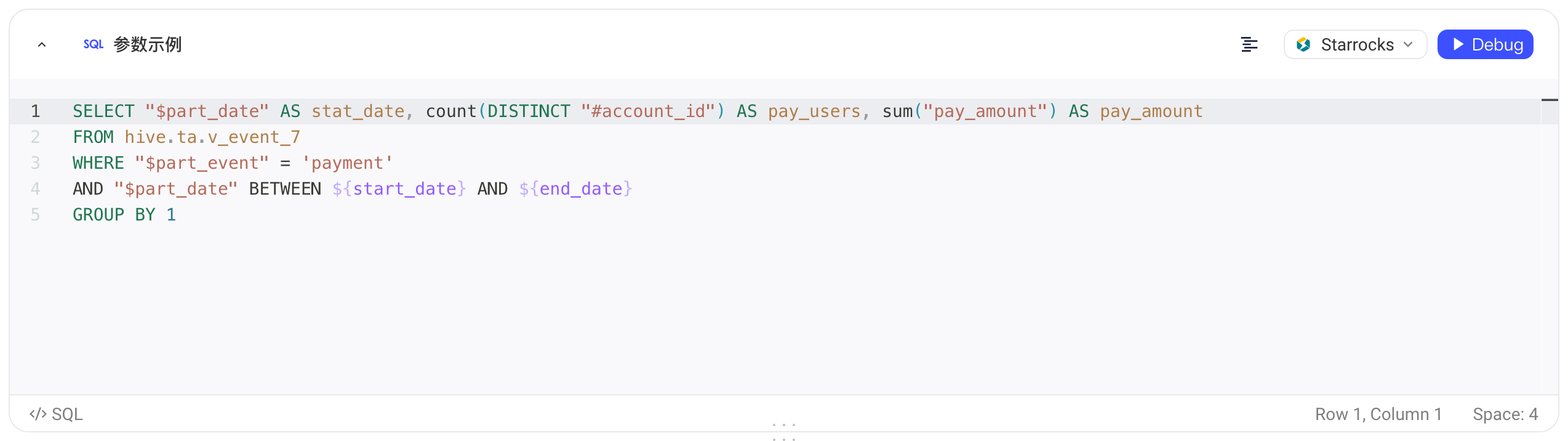Click the ${end_date} parameter
The height and width of the screenshot is (441, 1568).
(x=575, y=188)
